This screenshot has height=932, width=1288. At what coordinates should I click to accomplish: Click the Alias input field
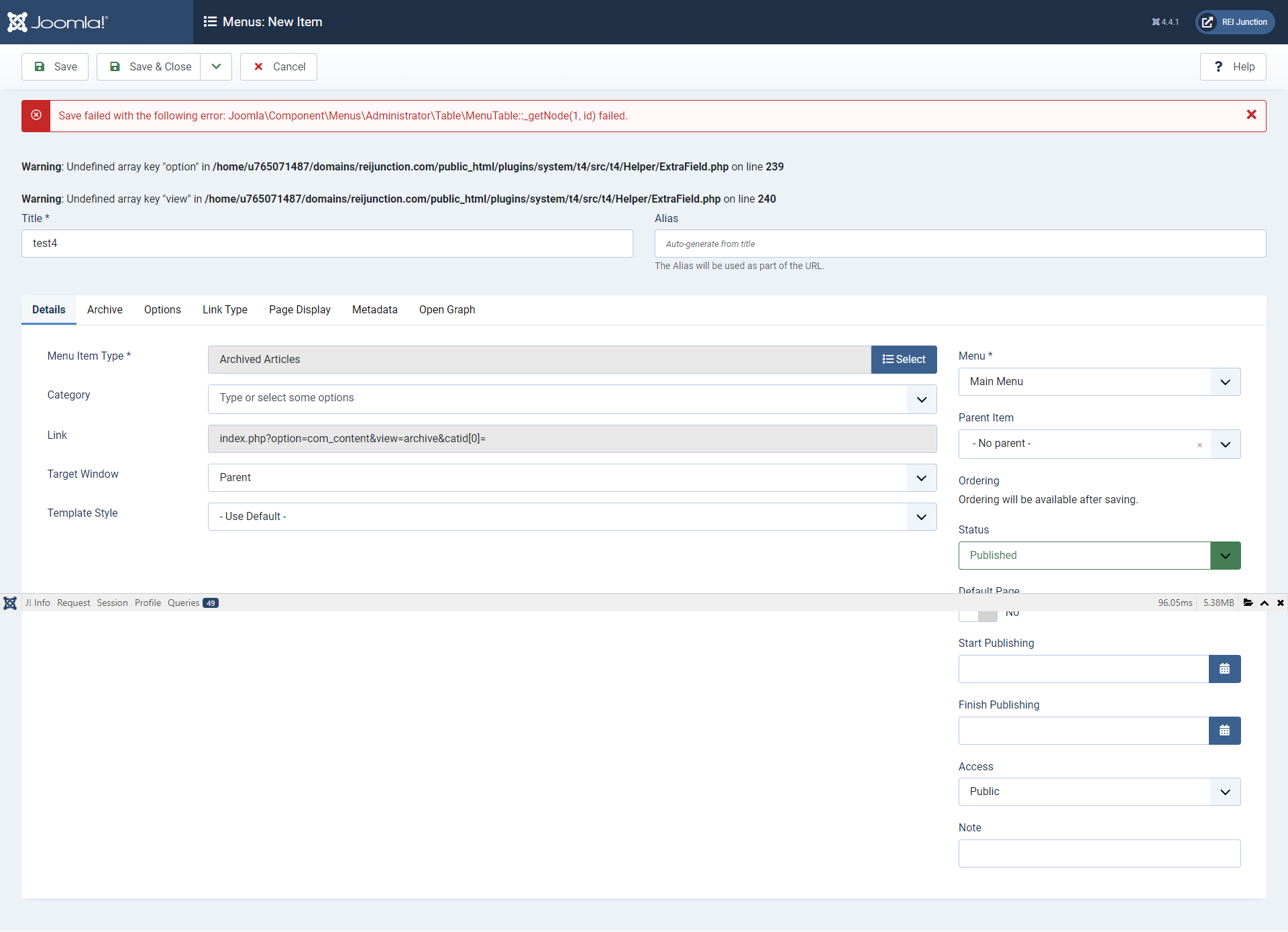coord(959,244)
